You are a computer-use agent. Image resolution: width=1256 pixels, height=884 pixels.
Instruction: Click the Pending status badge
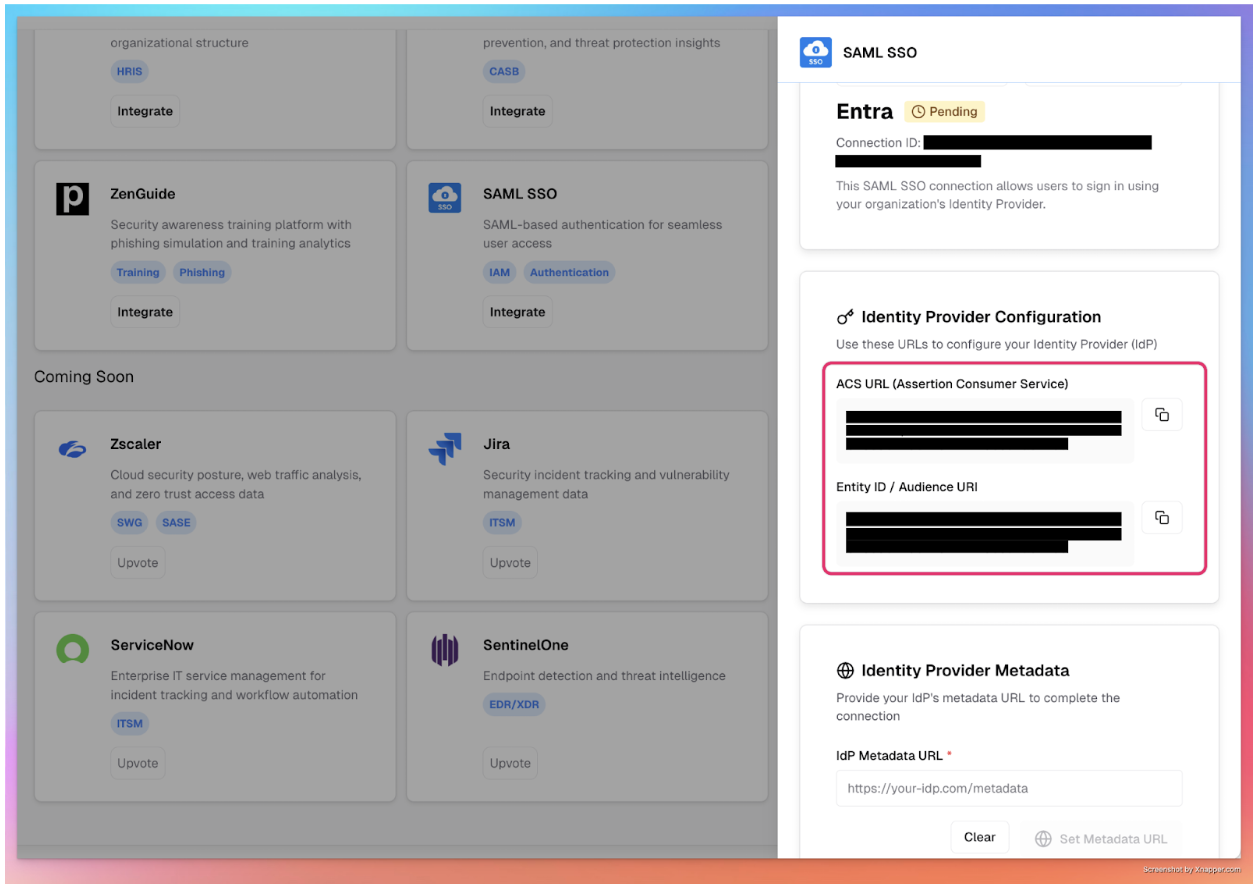944,112
